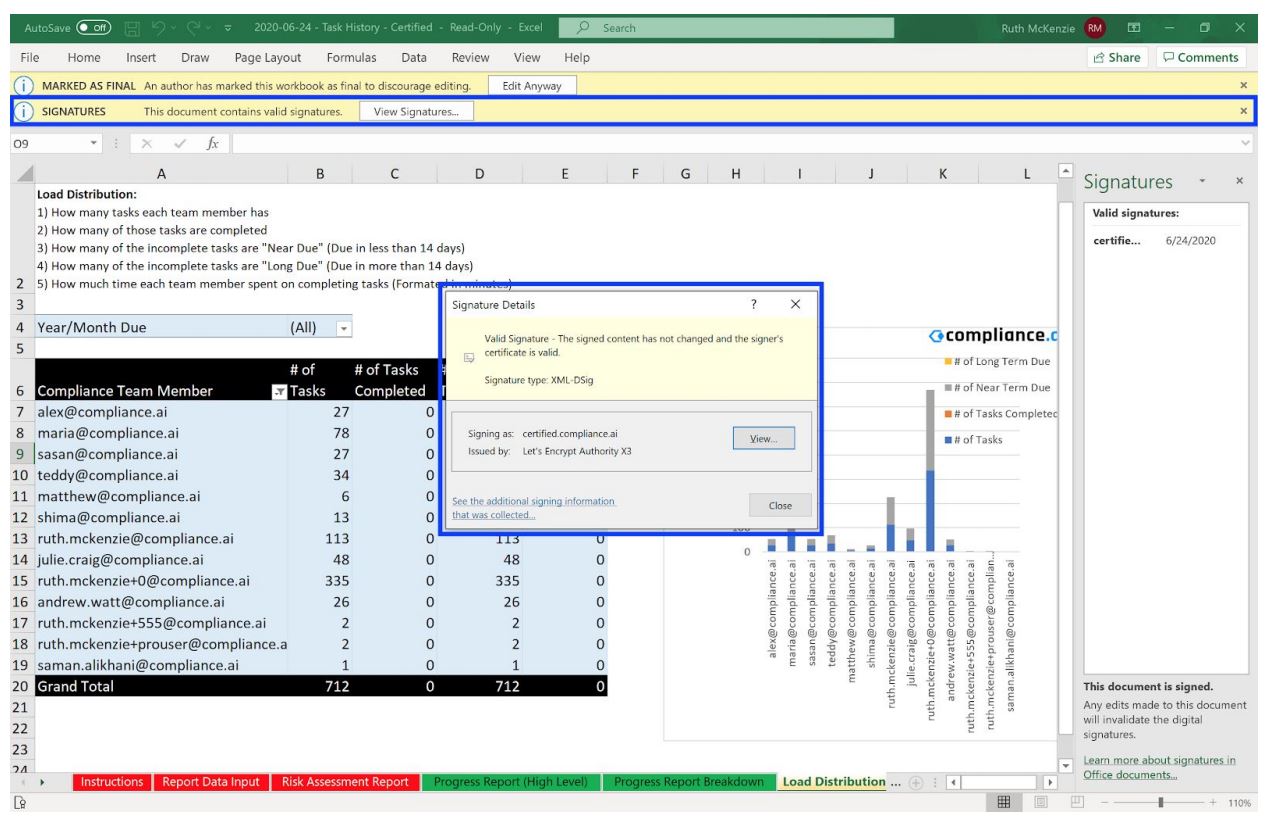Open the View ribbon tab
This screenshot has height=829, width=1273.
point(527,58)
